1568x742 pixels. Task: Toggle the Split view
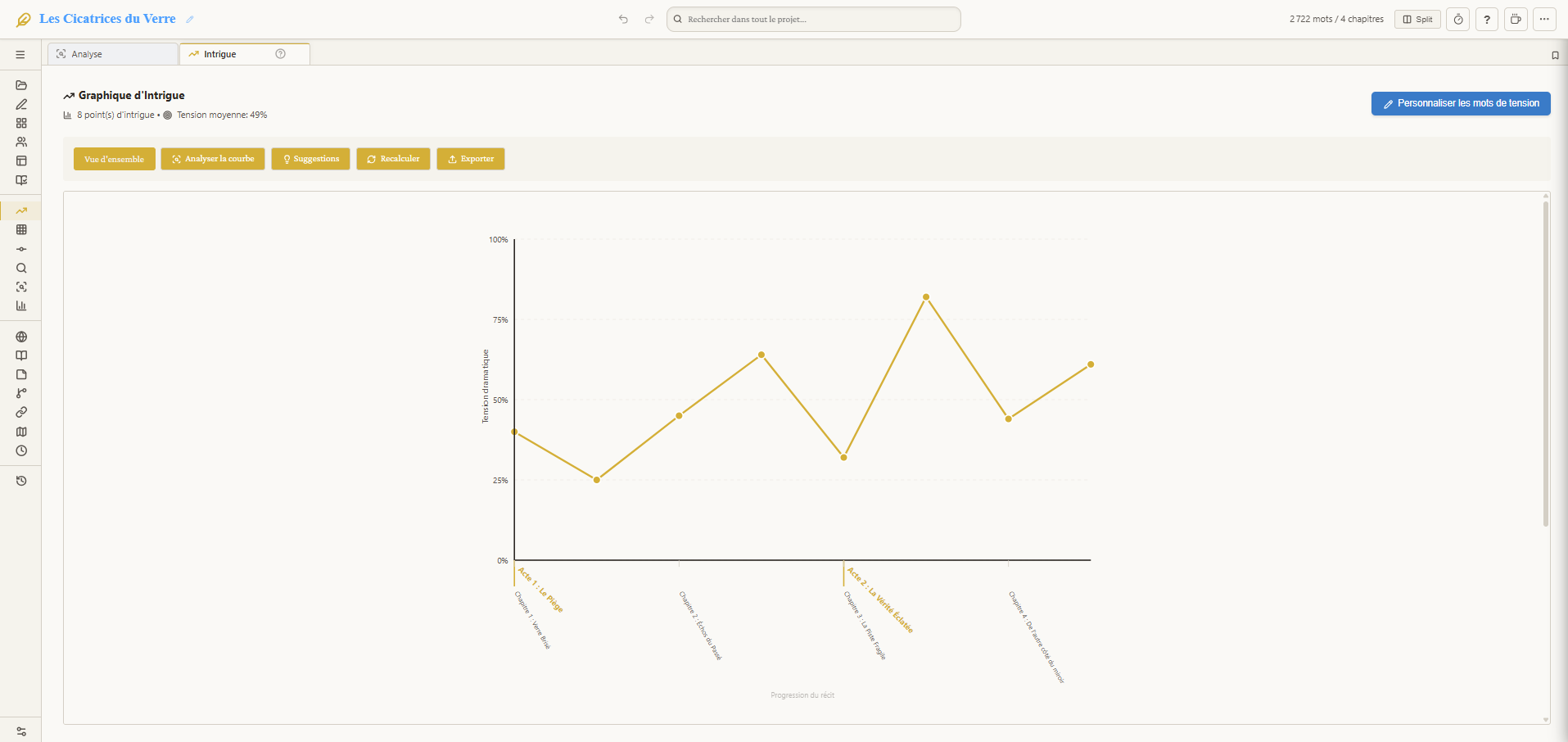(x=1417, y=20)
